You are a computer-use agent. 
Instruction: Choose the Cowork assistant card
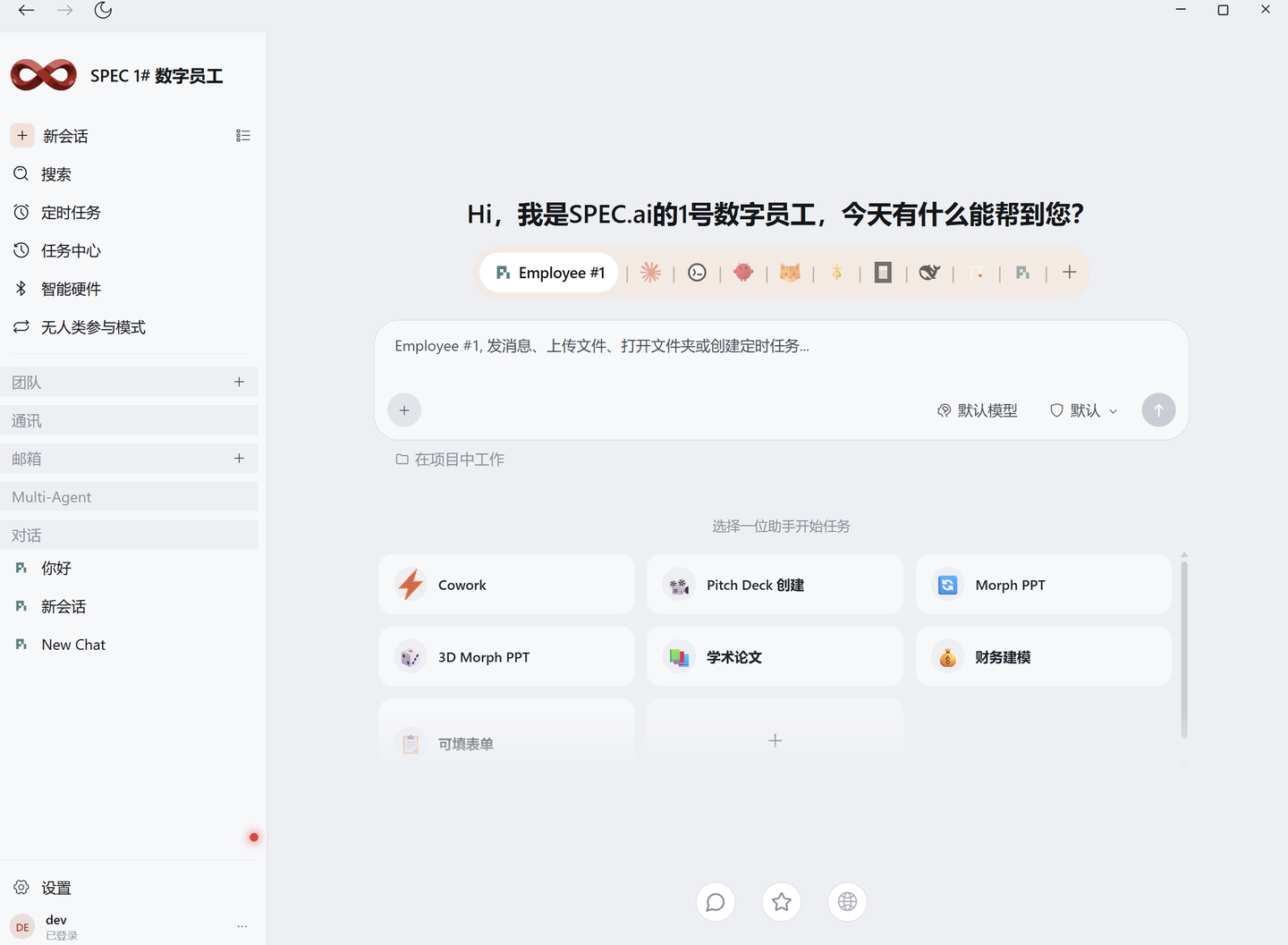click(x=506, y=585)
